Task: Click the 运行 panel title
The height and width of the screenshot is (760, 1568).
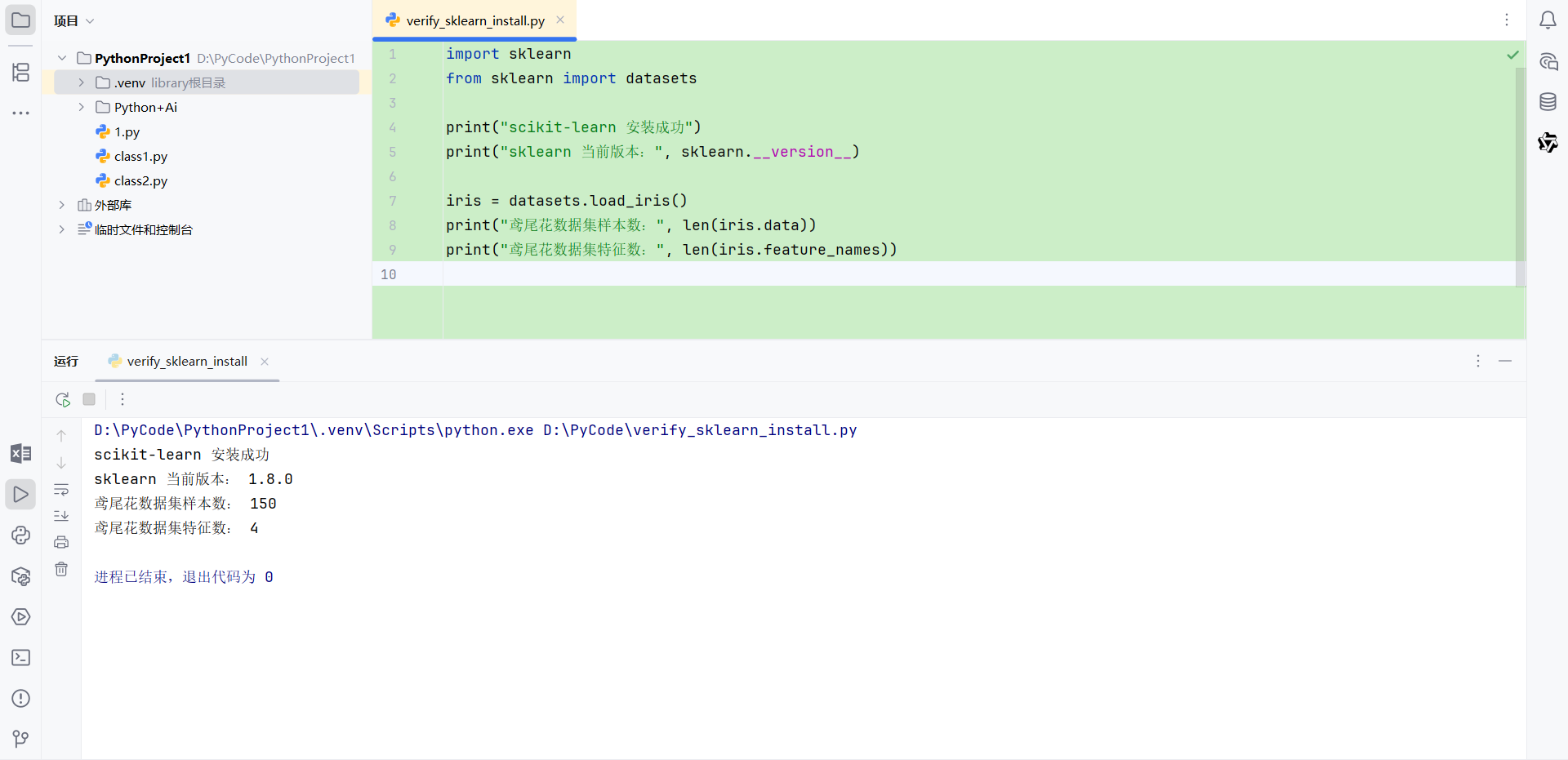Action: pos(66,362)
